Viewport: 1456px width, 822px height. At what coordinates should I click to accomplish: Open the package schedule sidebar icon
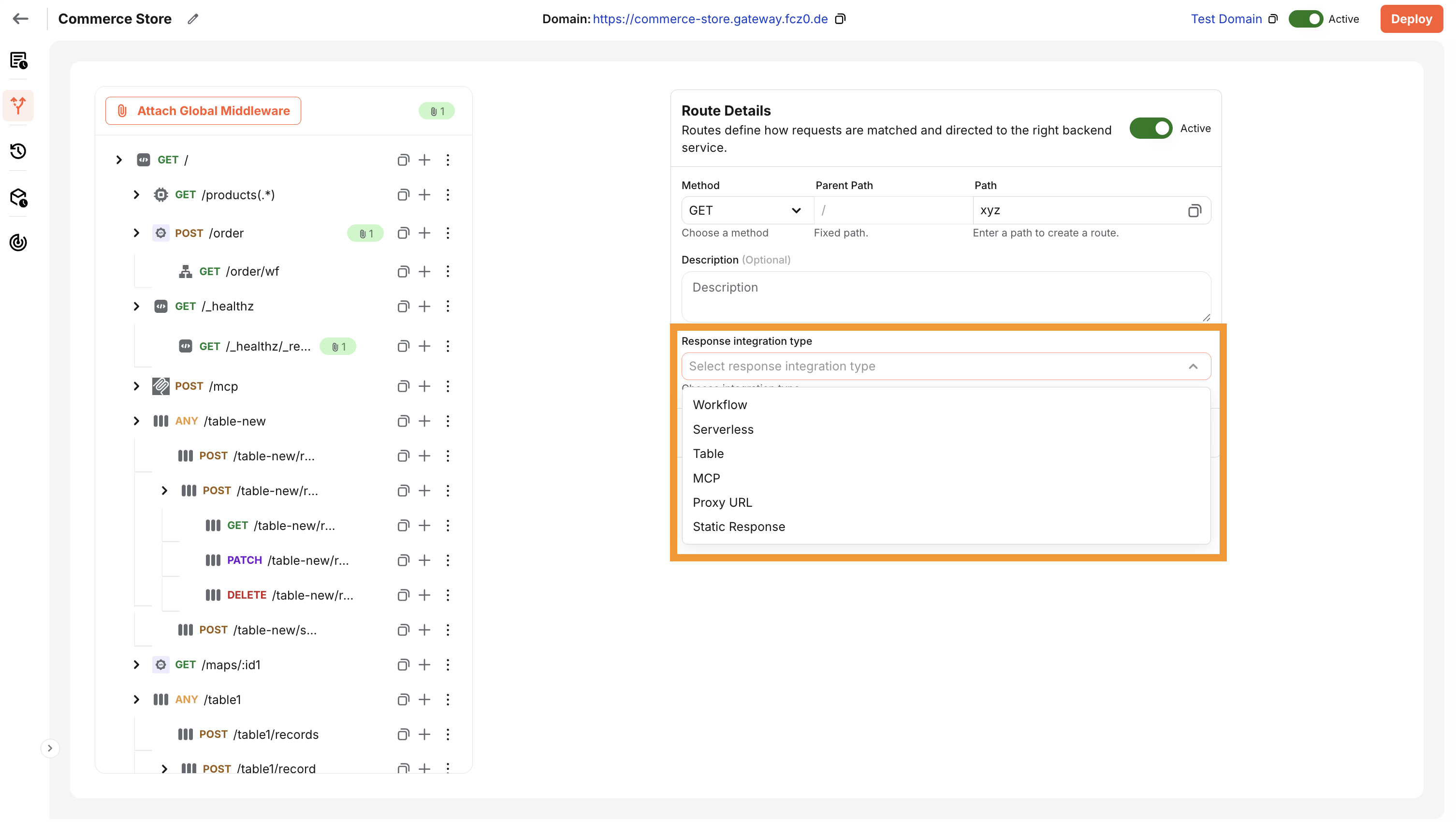click(x=19, y=197)
